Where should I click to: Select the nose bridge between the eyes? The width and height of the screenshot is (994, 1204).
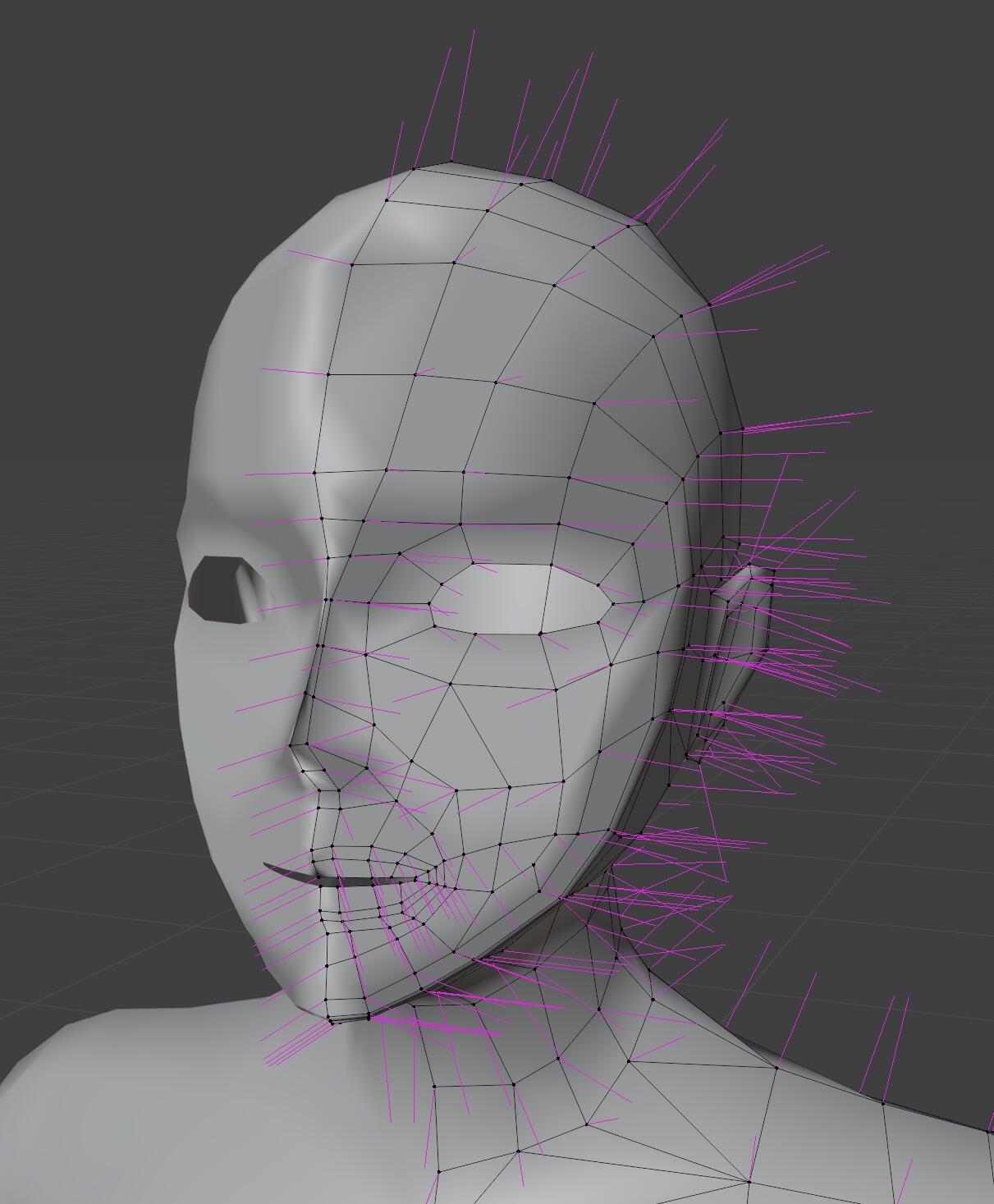tap(328, 575)
